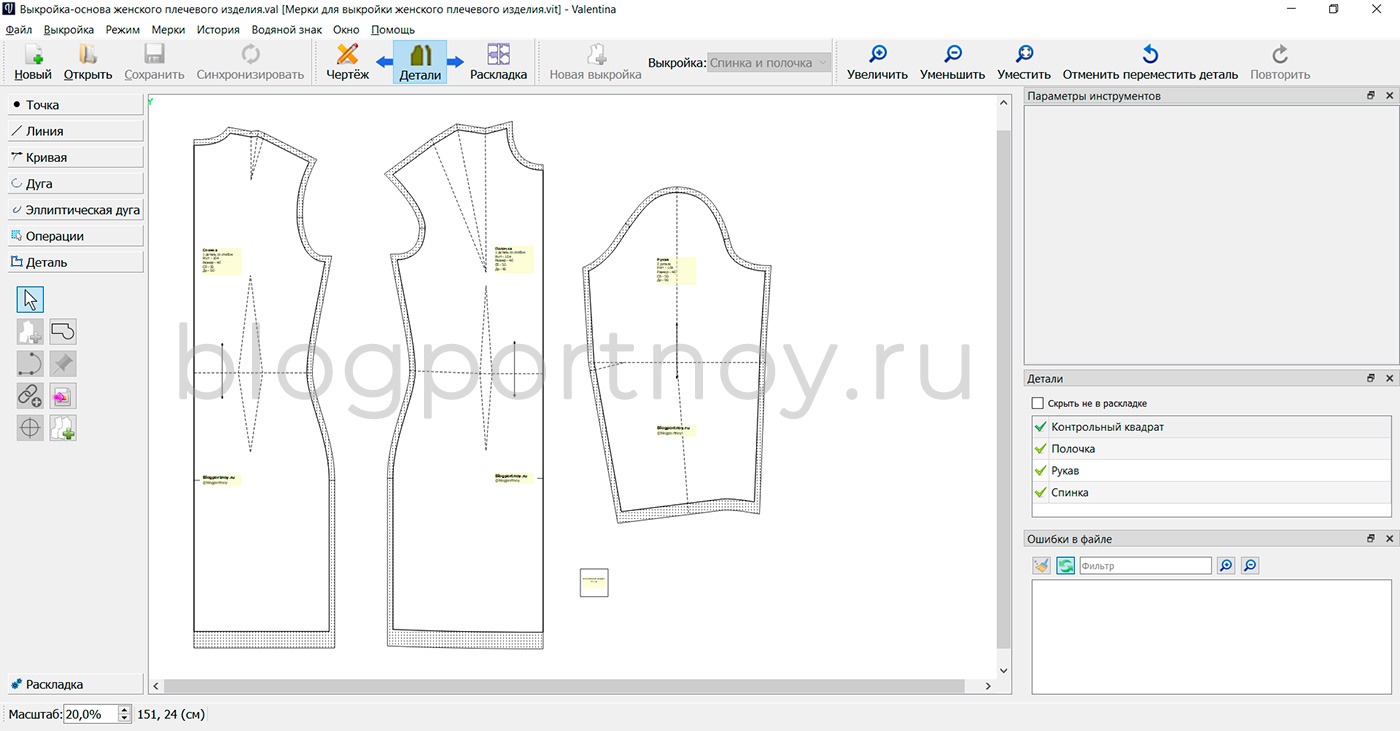Undo with Отменить переместить деталь

(1150, 62)
